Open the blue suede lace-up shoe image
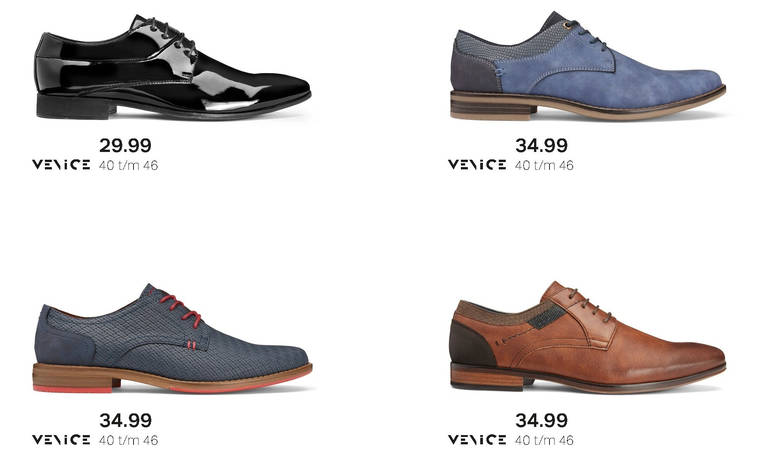The height and width of the screenshot is (466, 760). click(587, 66)
